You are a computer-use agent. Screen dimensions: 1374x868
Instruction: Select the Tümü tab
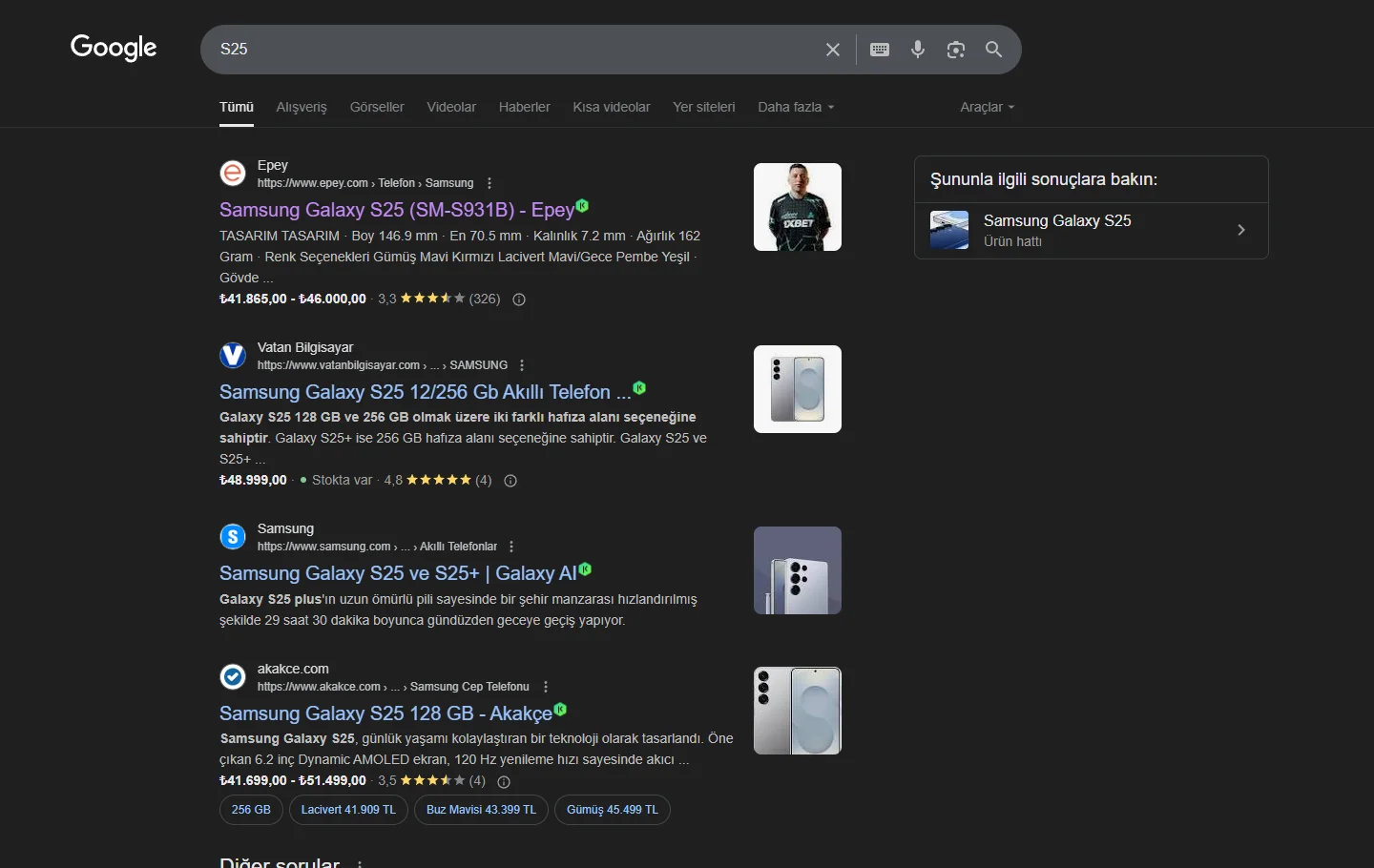[237, 107]
